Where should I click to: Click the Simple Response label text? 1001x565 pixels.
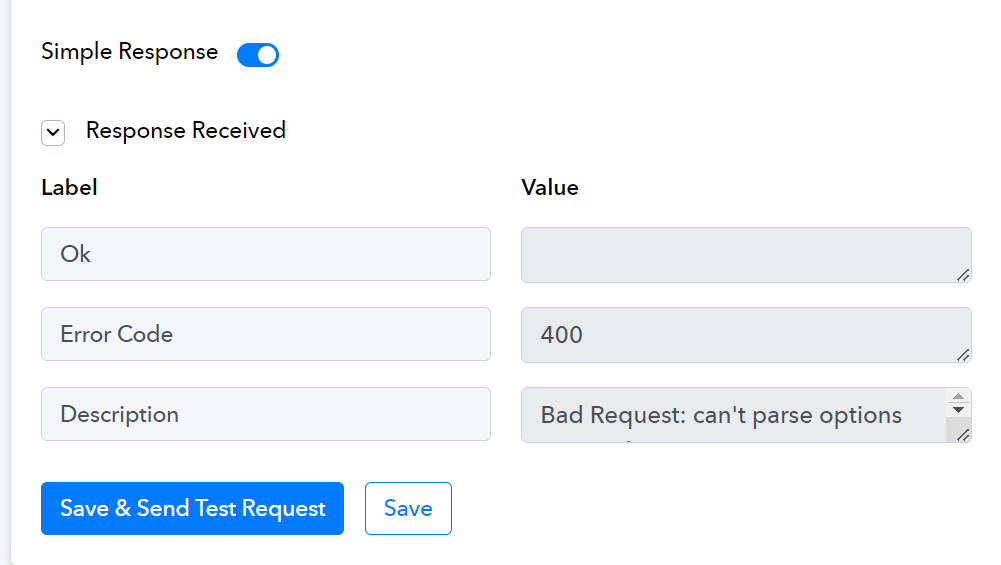click(x=130, y=52)
